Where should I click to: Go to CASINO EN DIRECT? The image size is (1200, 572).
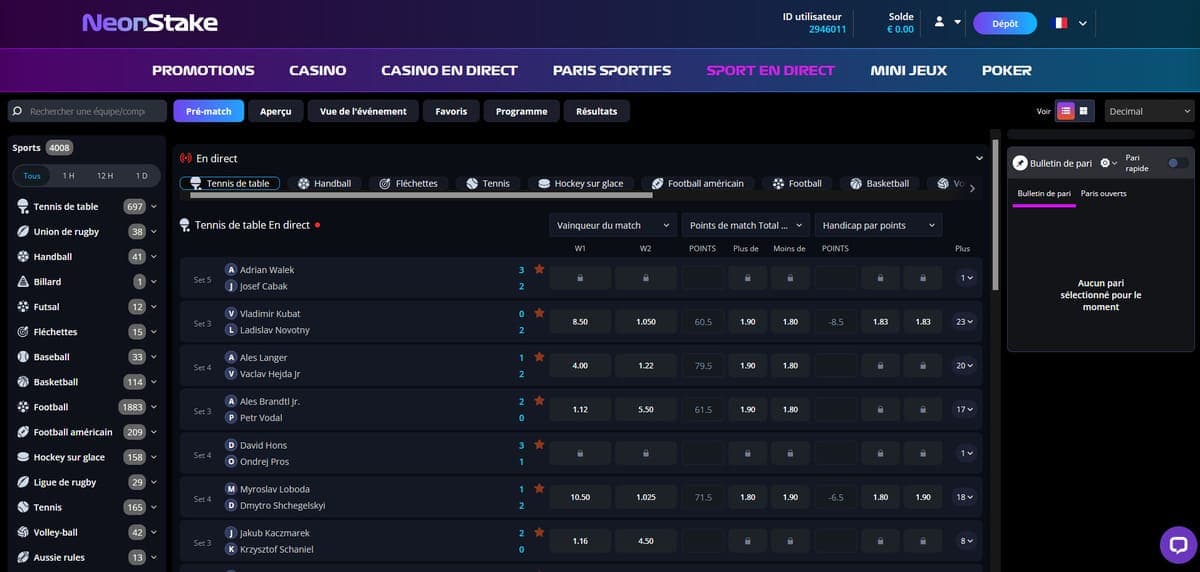point(450,71)
